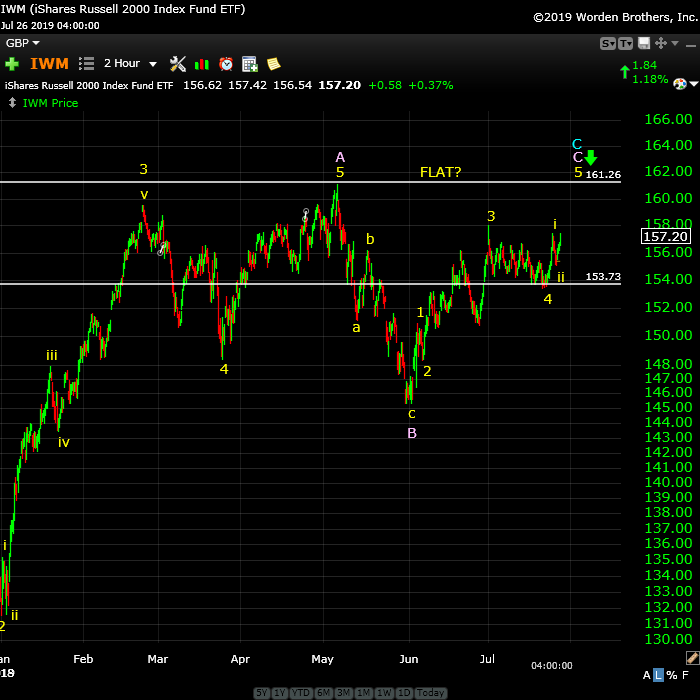Set the time range to 3M
700x700 pixels.
click(x=343, y=692)
